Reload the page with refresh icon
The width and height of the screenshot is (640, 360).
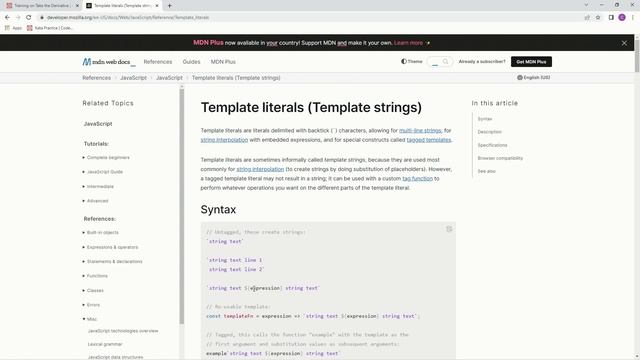29,18
